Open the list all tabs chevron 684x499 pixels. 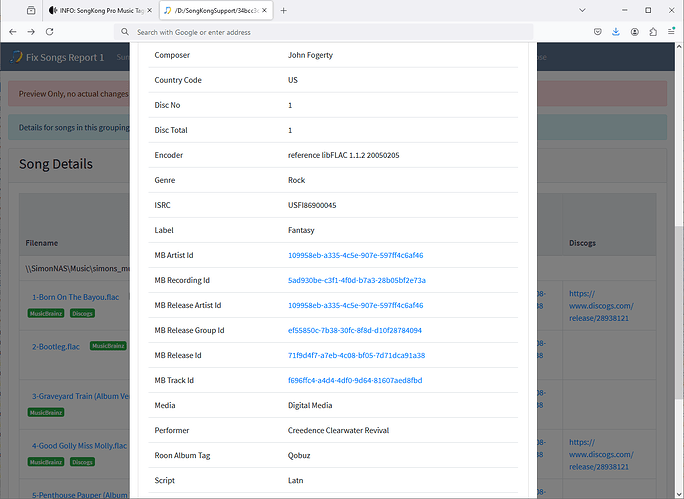(582, 10)
